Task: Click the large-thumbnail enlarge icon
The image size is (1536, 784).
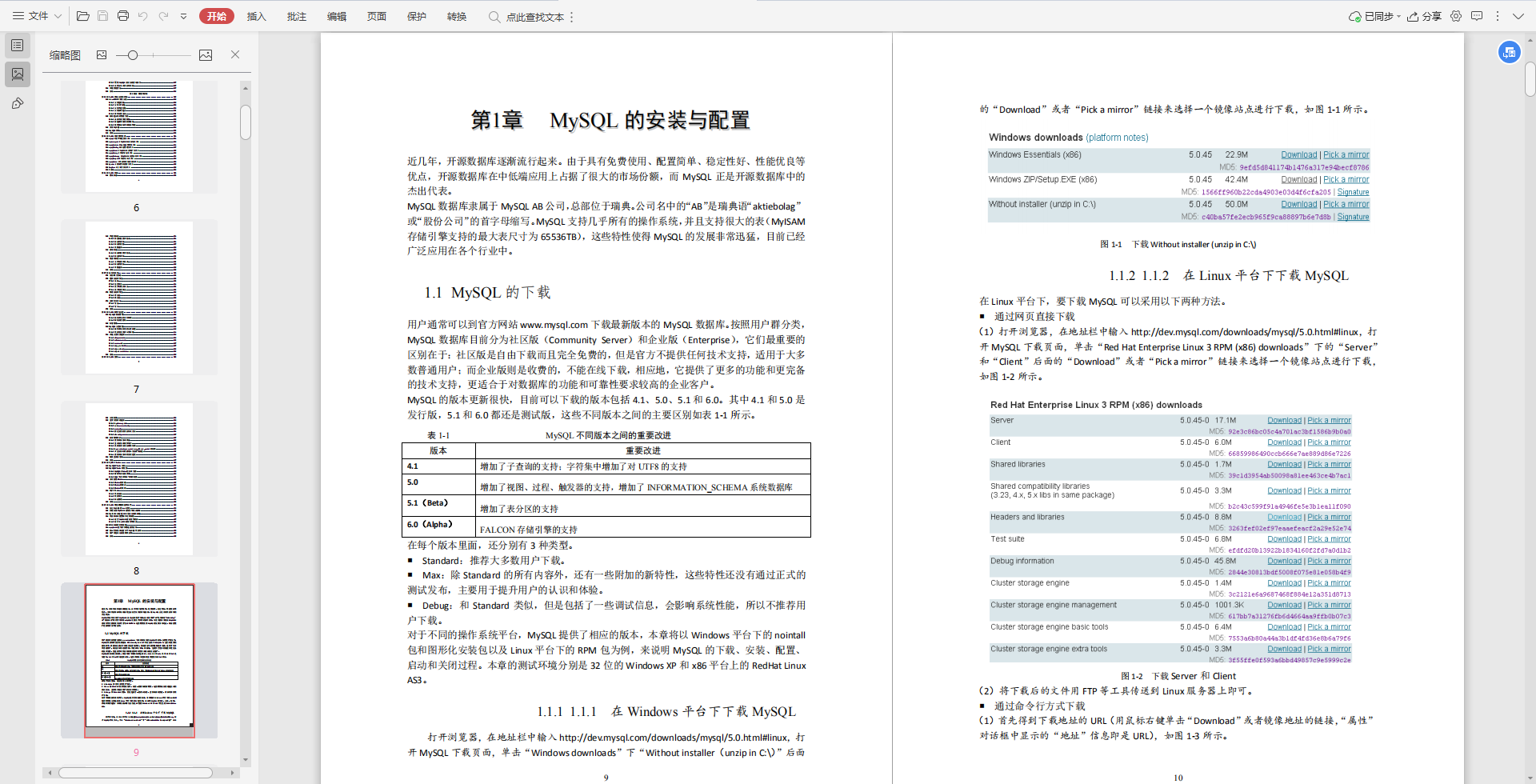Action: coord(206,55)
